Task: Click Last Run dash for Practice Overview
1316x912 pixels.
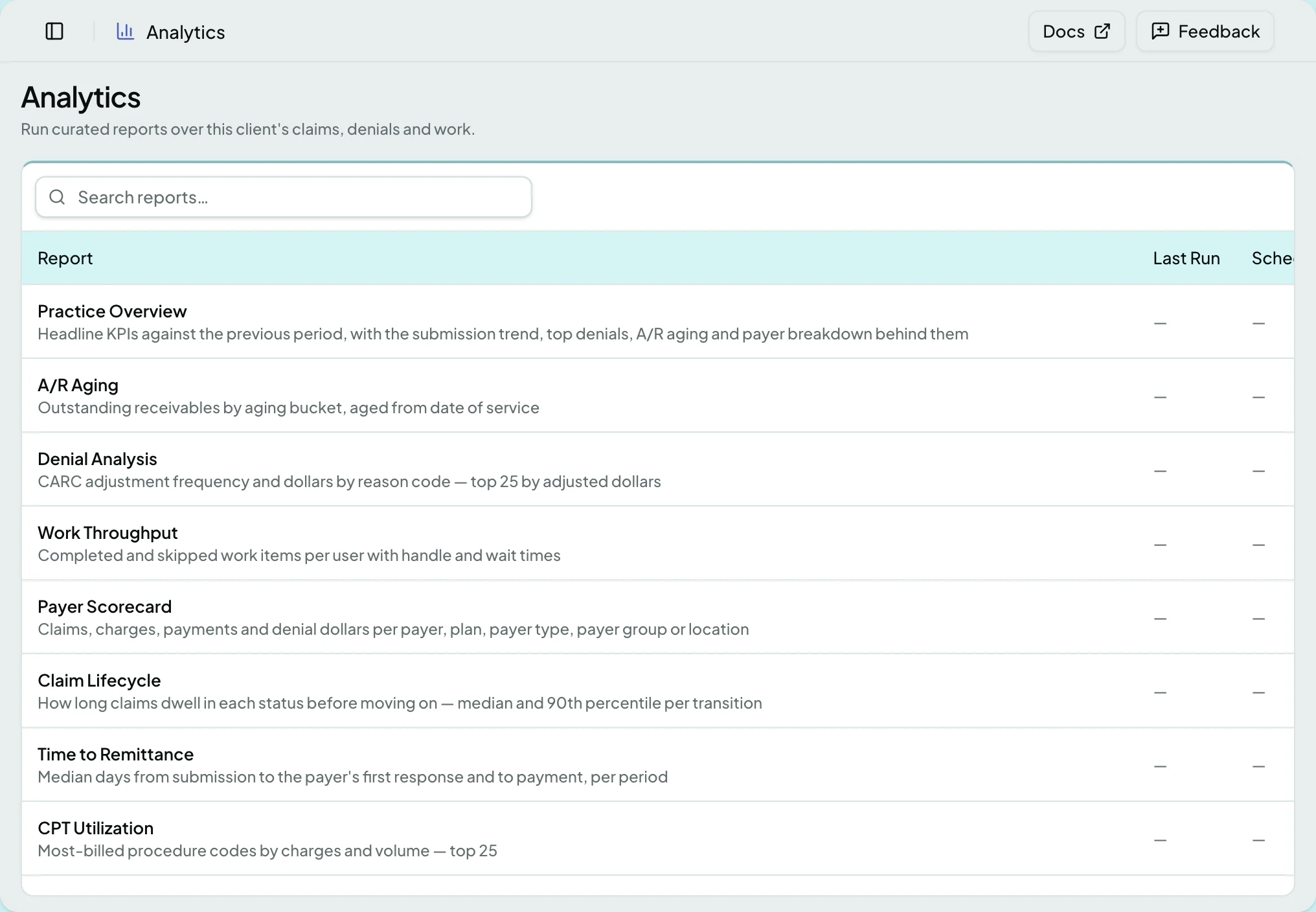Action: pos(1160,323)
